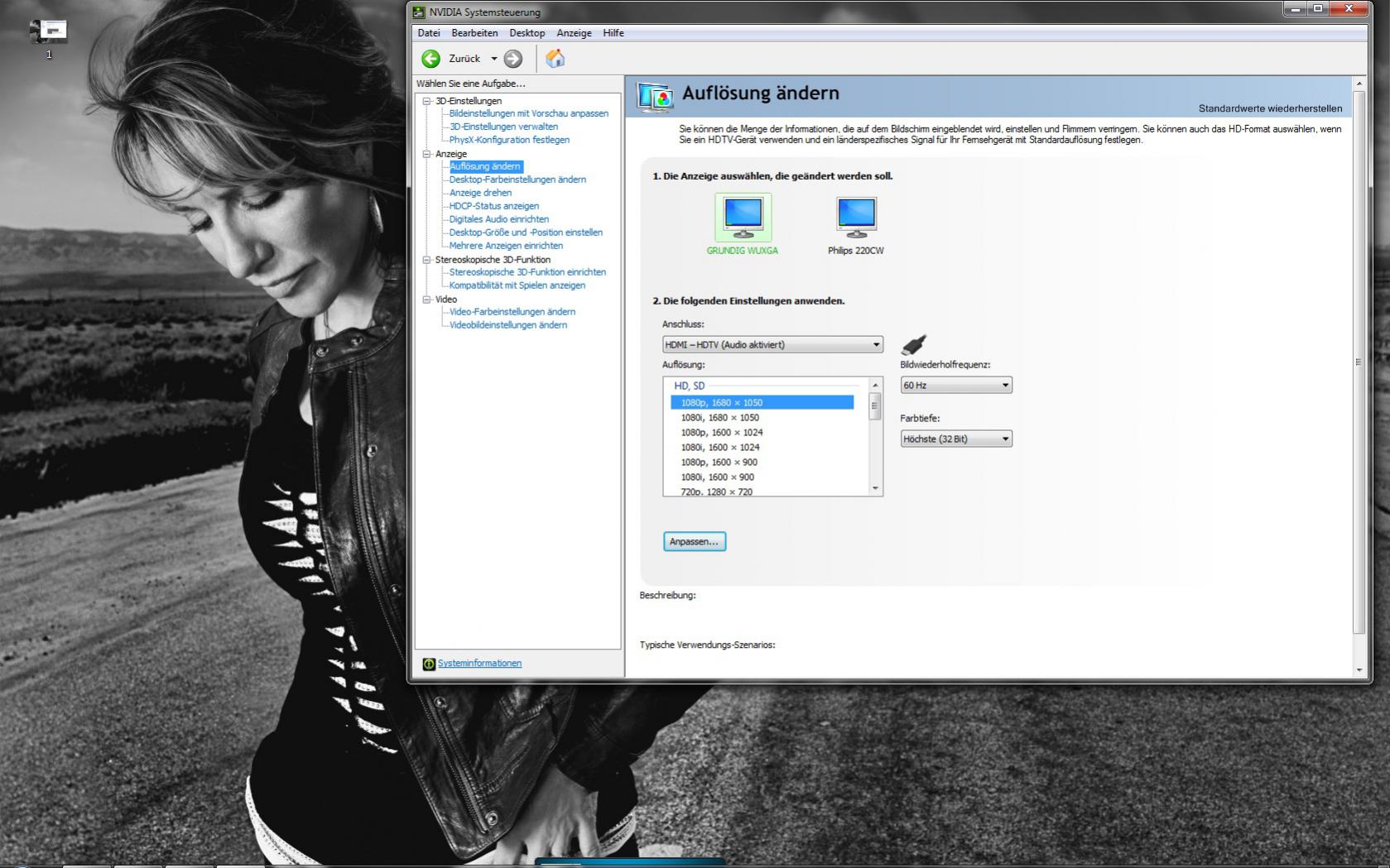Click the Anpassen... button

695,541
